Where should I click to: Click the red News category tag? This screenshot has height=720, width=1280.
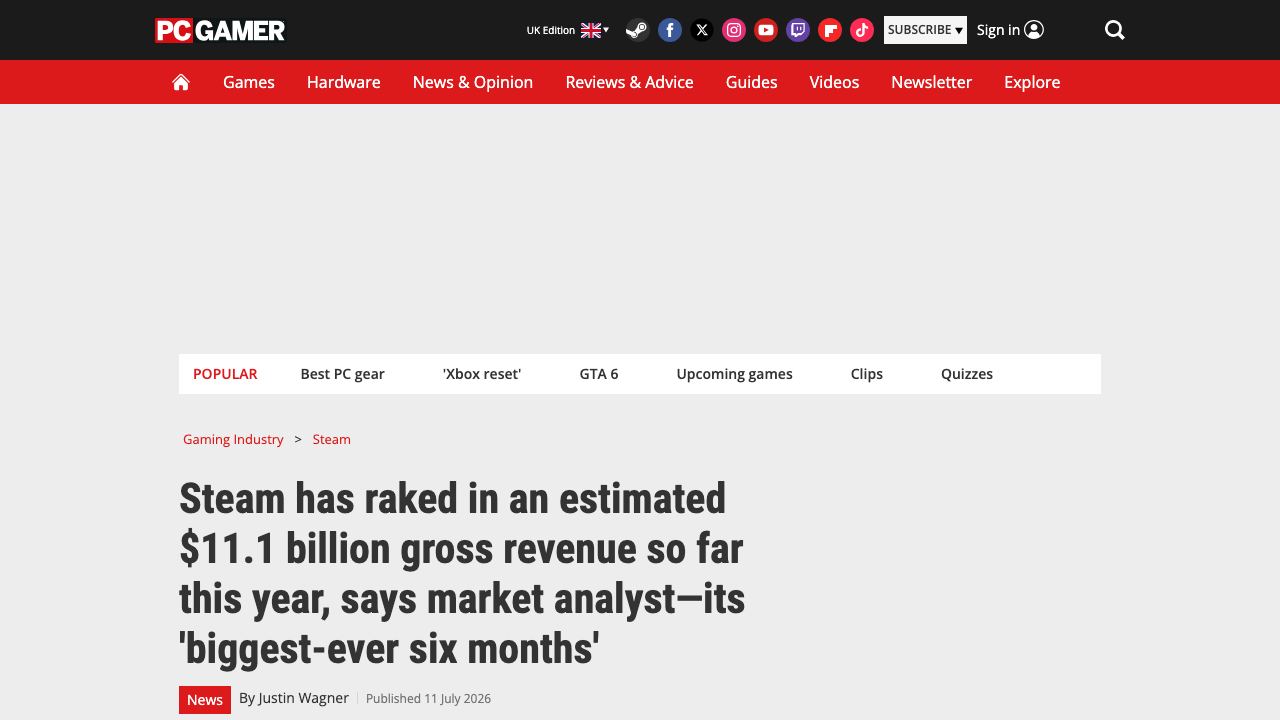pos(205,699)
